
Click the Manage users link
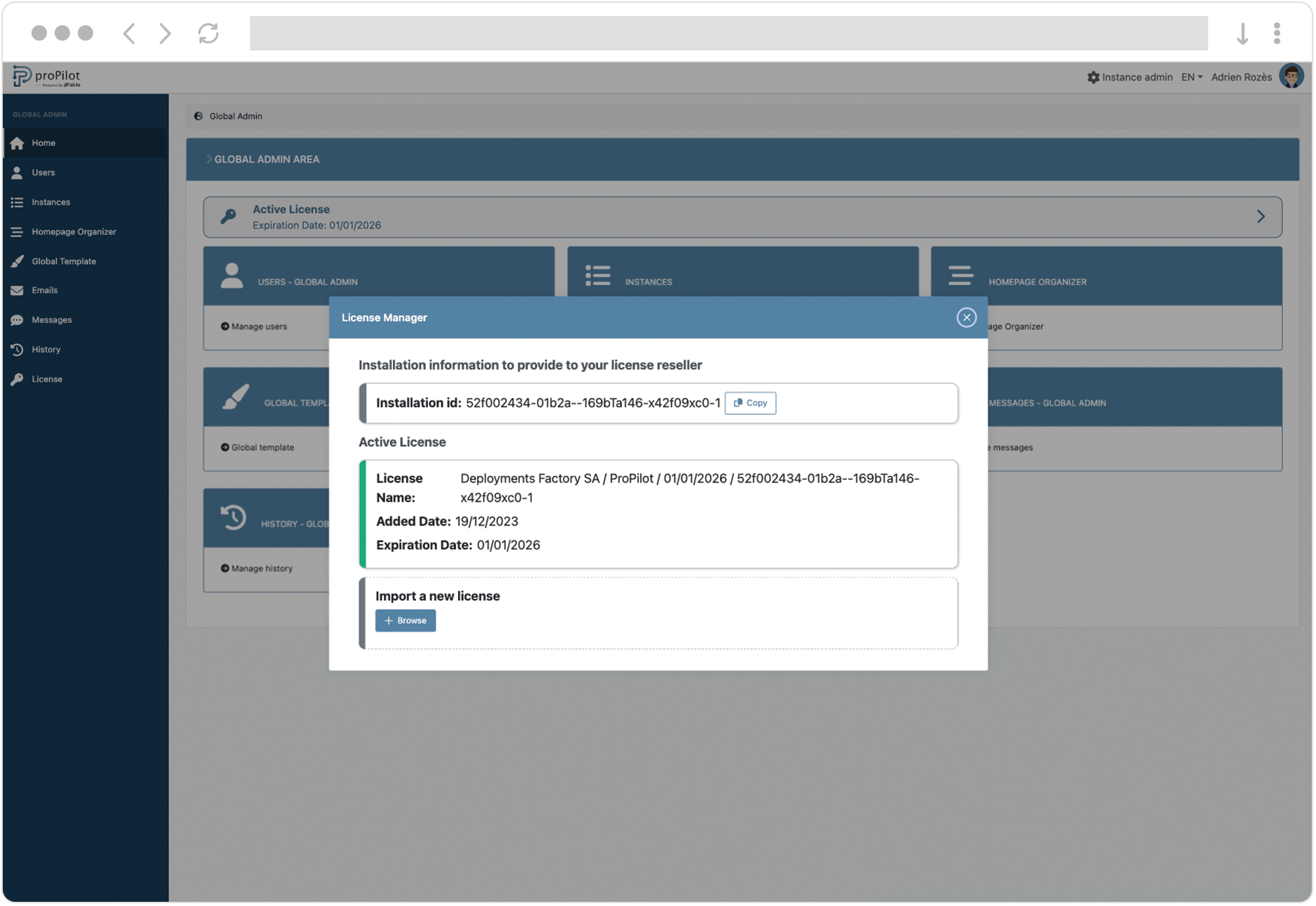point(258,327)
